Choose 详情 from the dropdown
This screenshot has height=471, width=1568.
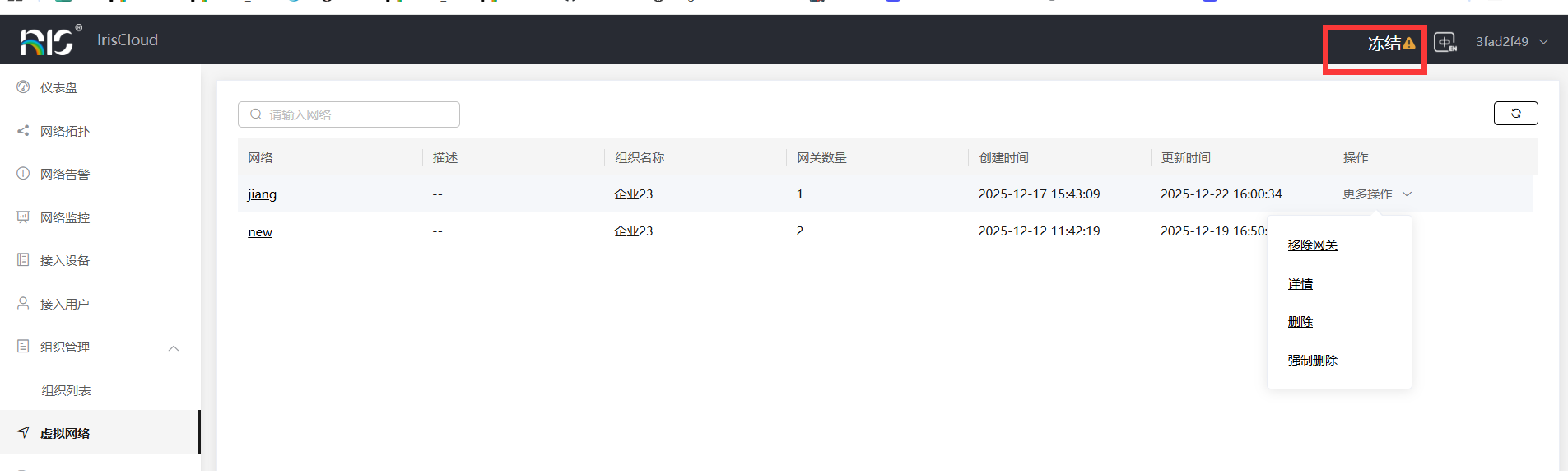1300,284
